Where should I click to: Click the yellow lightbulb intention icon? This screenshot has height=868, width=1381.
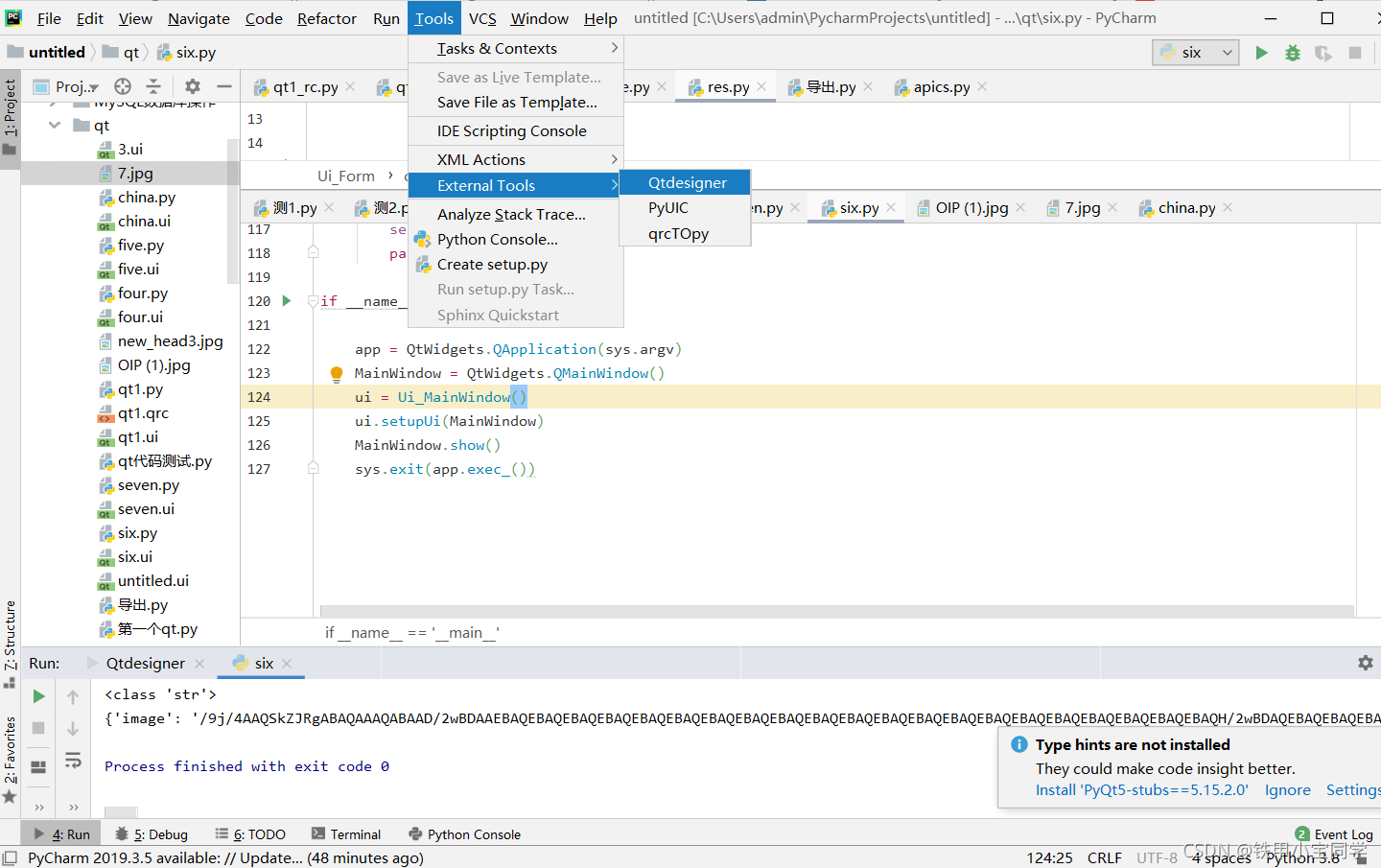pos(337,374)
